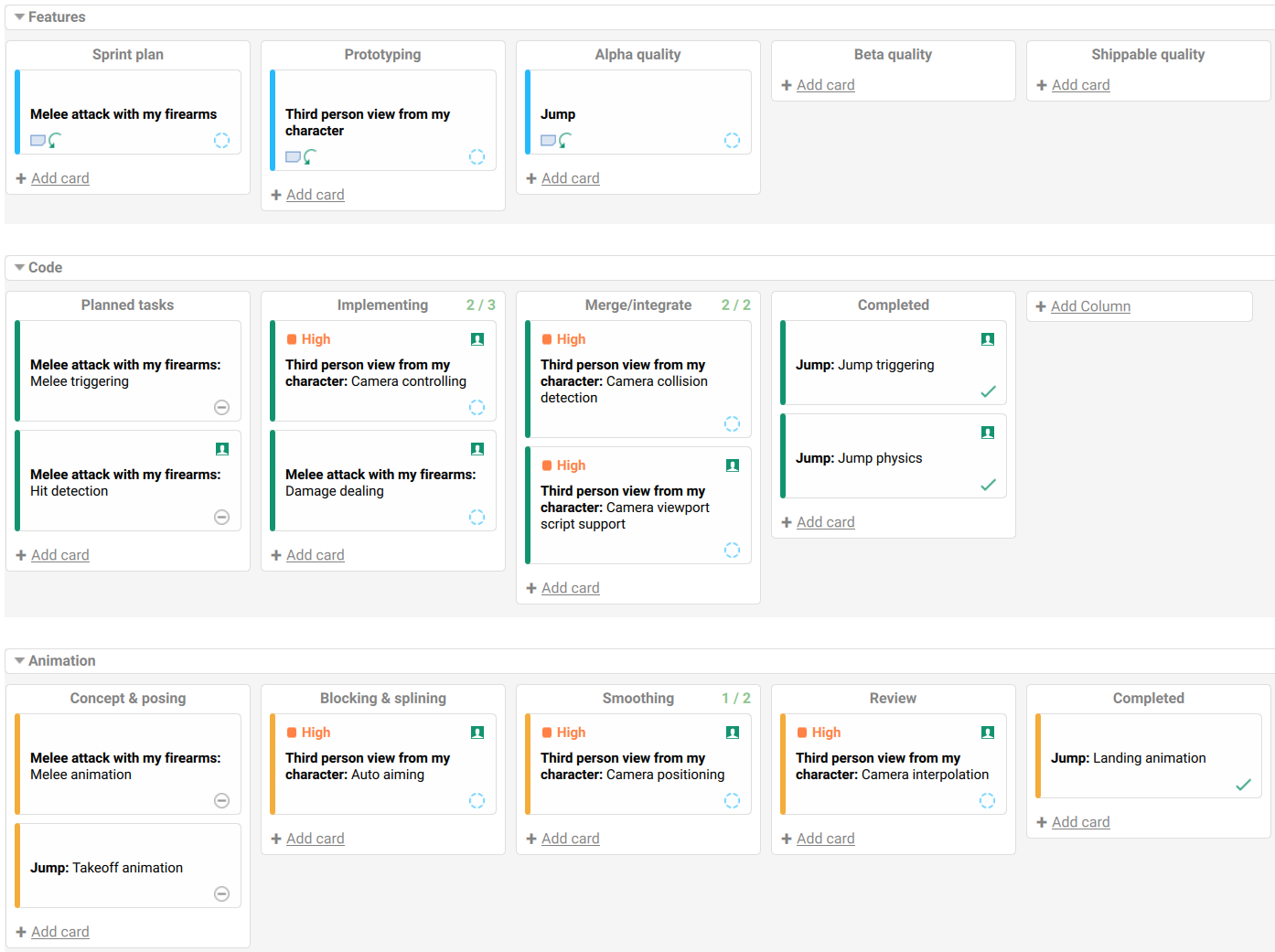The image size is (1275, 952).
Task: Toggle the done checkmark on the Jump triggering card
Action: [x=988, y=391]
